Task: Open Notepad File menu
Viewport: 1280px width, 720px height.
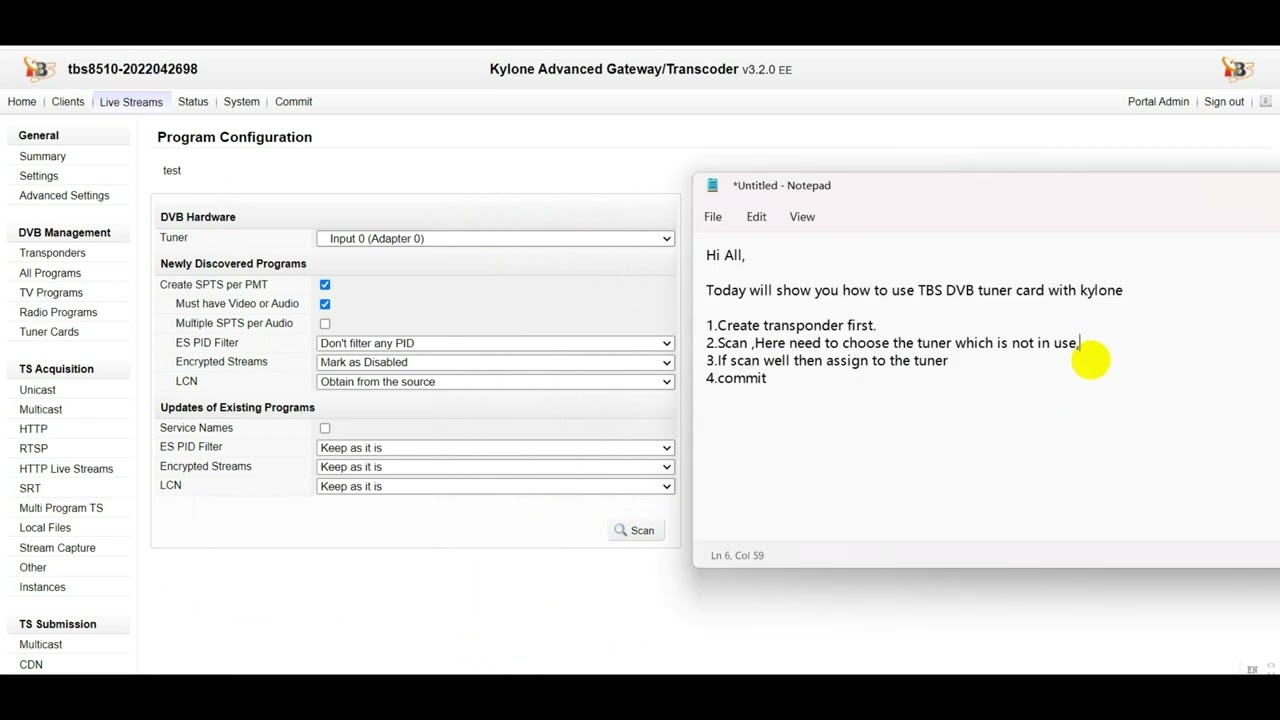Action: coord(713,217)
